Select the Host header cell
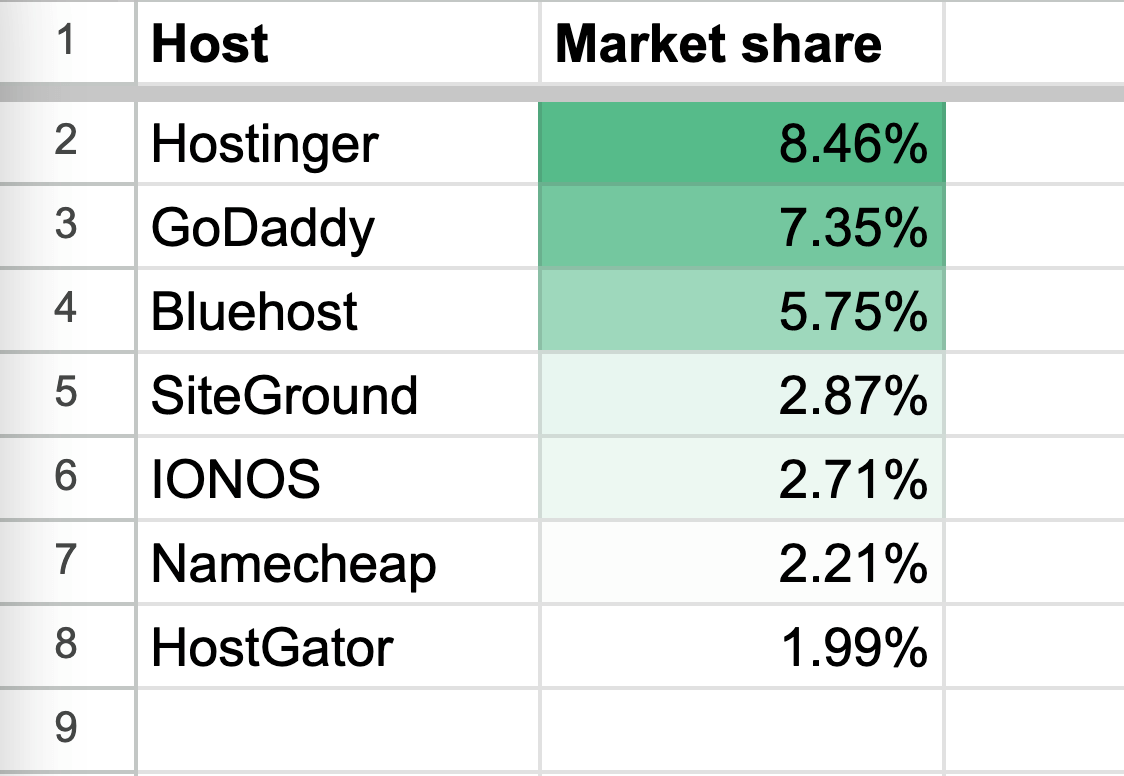 tap(337, 44)
